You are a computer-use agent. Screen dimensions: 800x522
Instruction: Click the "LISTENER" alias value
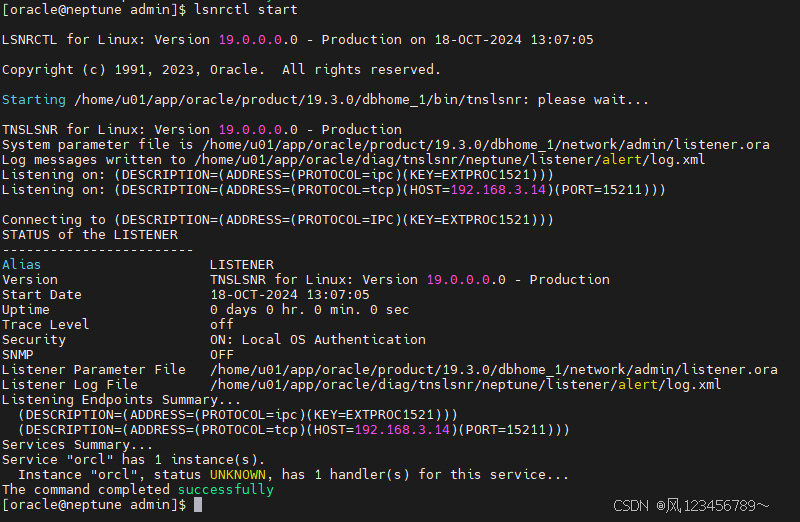click(x=241, y=264)
